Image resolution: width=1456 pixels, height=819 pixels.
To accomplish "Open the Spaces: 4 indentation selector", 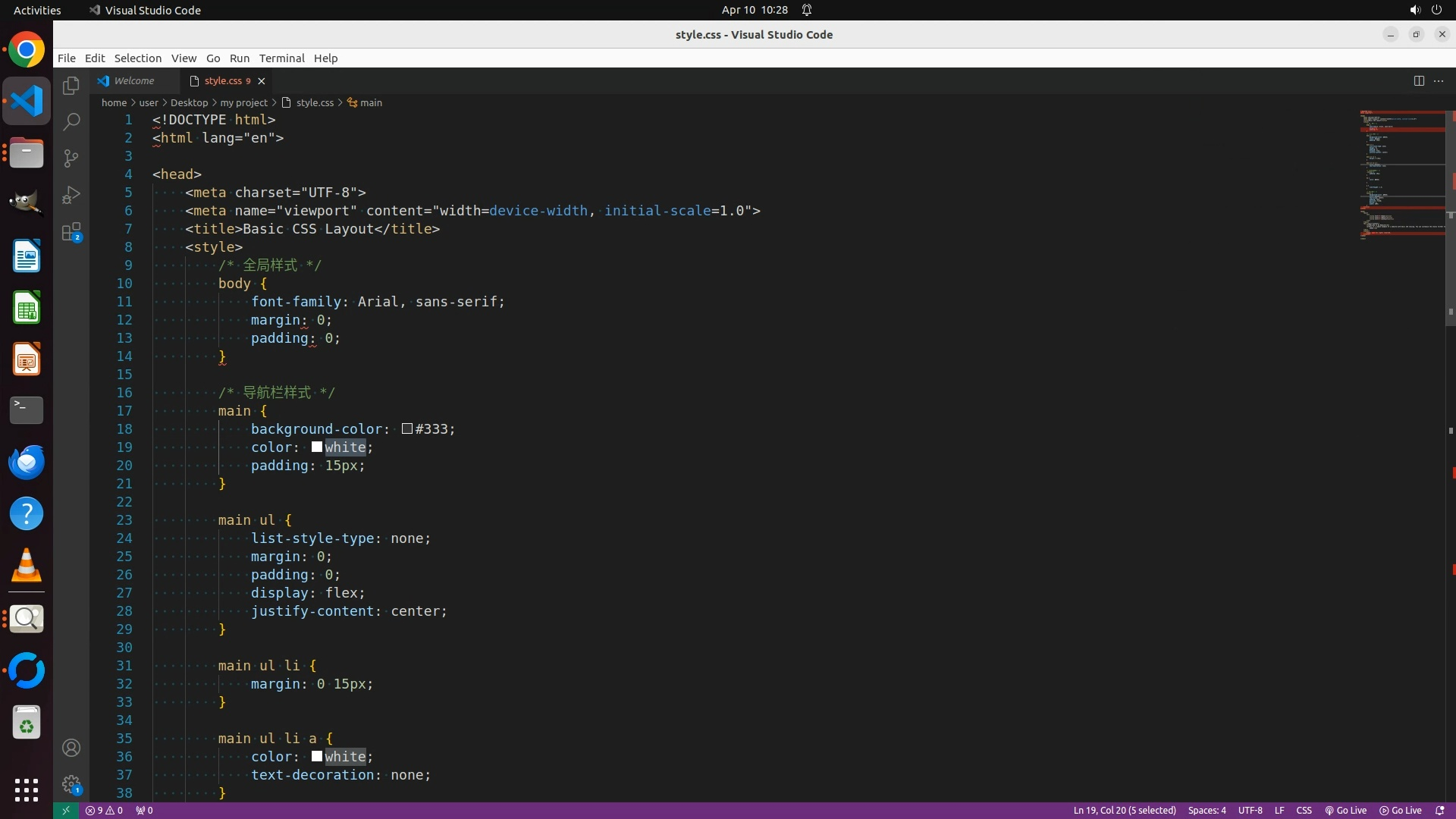I will [x=1207, y=811].
